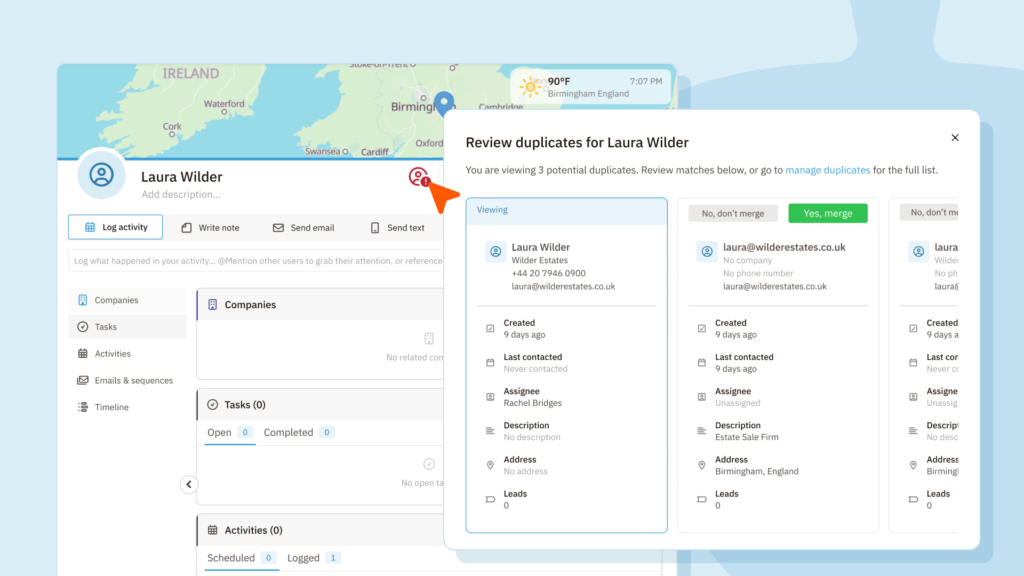Open Tasks in the left sidebar
Viewport: 1024px width, 576px height.
(127, 327)
